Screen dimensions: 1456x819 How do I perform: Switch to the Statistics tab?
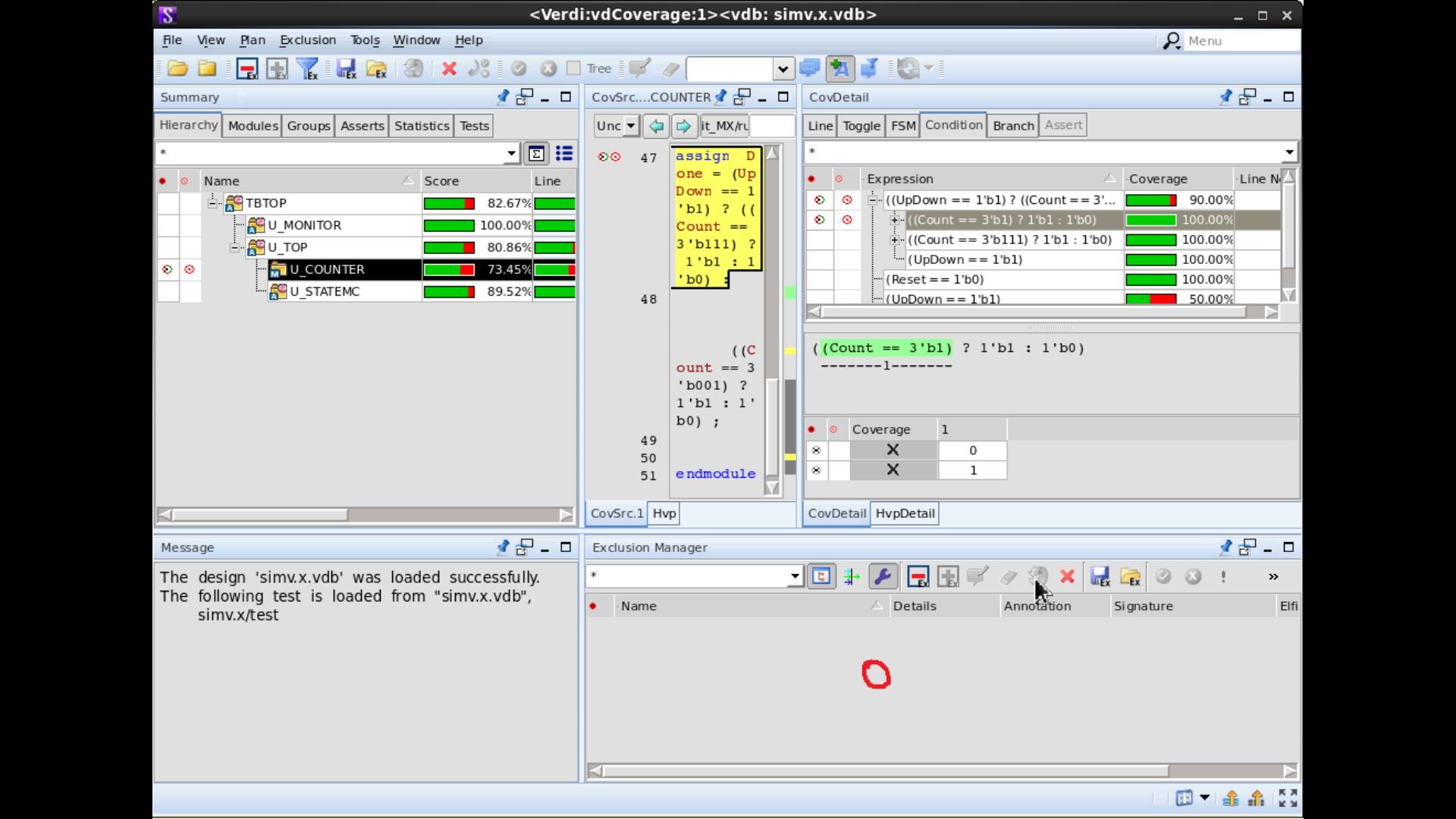click(422, 126)
